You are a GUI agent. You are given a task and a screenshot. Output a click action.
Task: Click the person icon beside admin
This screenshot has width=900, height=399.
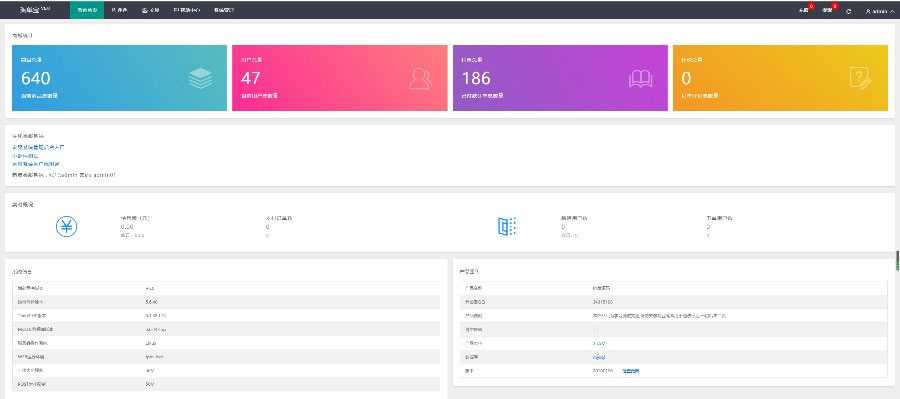pyautogui.click(x=868, y=11)
